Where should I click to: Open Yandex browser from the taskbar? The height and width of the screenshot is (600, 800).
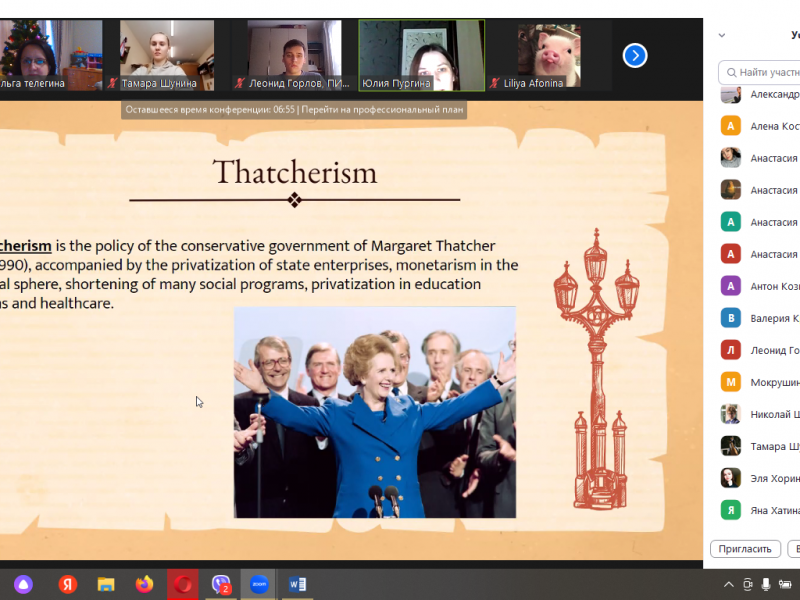click(67, 584)
